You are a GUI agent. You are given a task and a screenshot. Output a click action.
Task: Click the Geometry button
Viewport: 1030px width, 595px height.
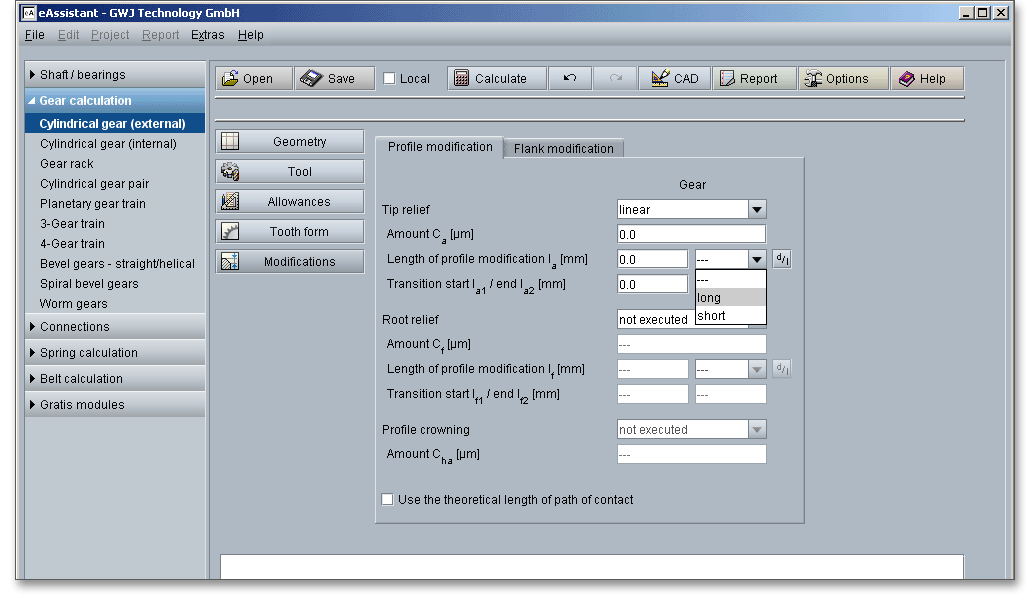click(290, 142)
